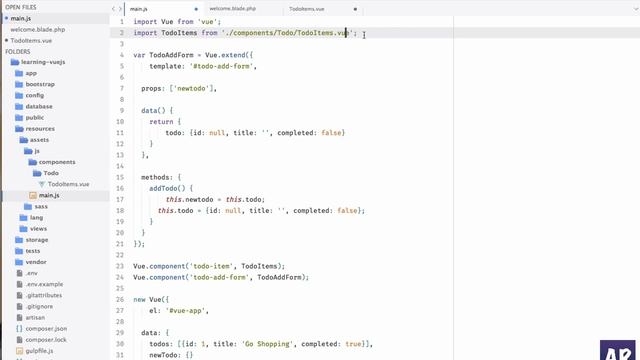Click the folder icon beside storage
Screen dimensions: 640x360
pyautogui.click(x=19, y=240)
